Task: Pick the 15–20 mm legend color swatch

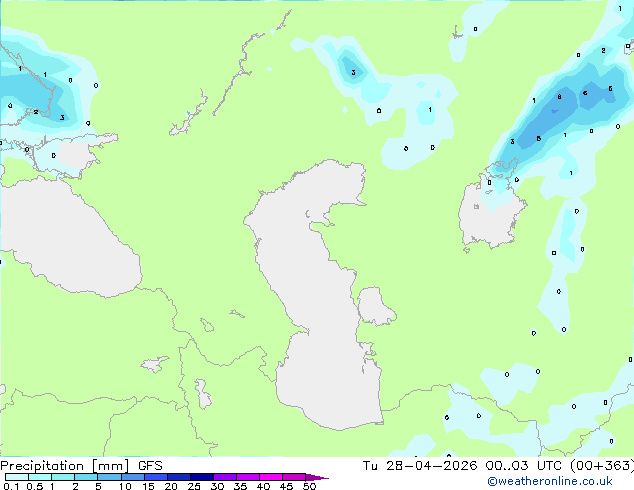Action: [156, 477]
